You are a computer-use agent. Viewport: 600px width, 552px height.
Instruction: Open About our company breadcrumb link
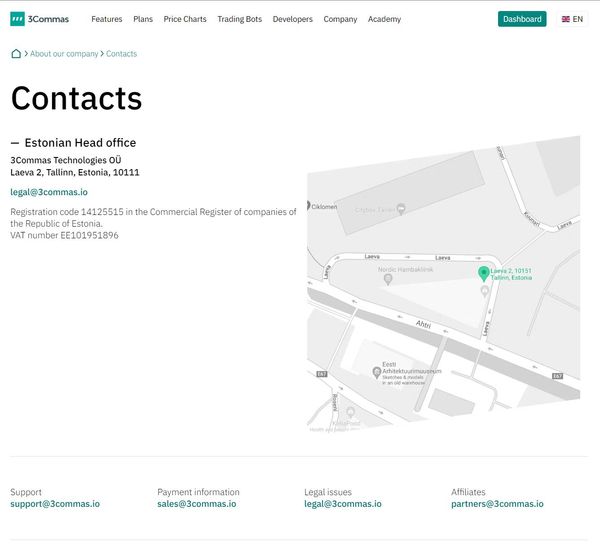coord(64,54)
